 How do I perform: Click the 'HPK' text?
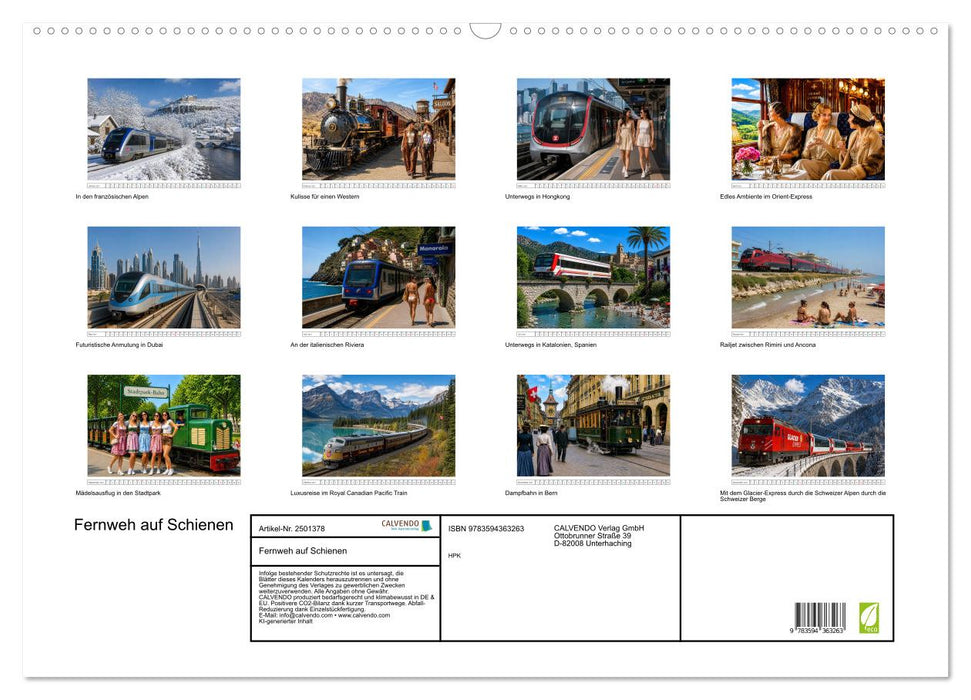click(x=455, y=556)
